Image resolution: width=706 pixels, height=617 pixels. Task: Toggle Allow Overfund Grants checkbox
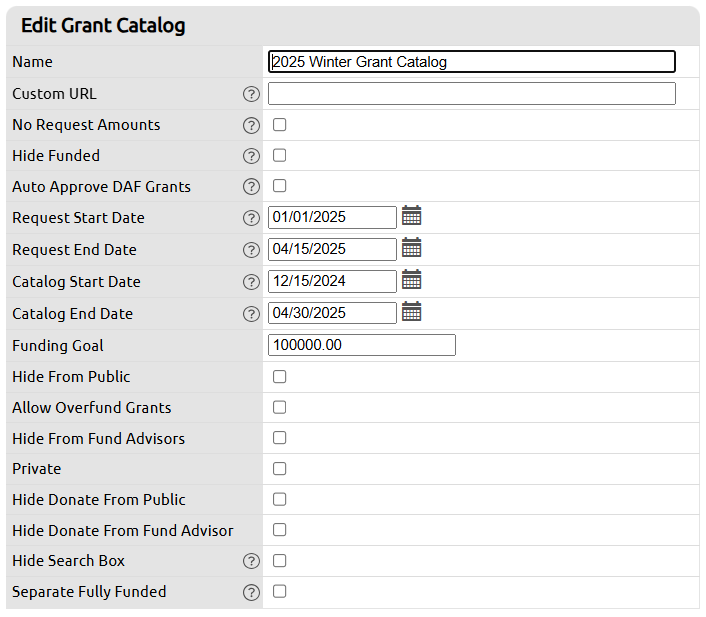coord(280,407)
